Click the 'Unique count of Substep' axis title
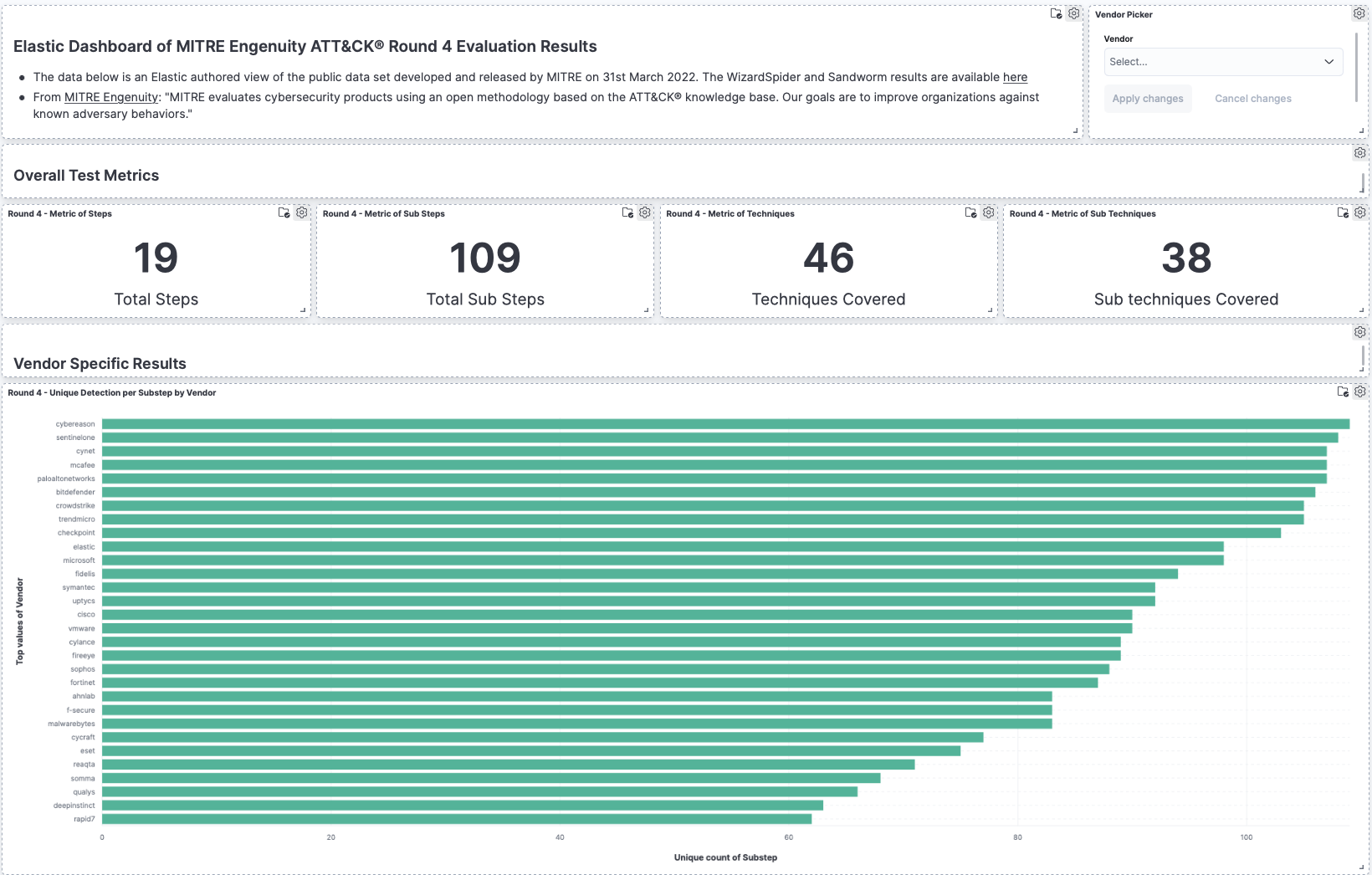The image size is (1372, 875). point(725,857)
